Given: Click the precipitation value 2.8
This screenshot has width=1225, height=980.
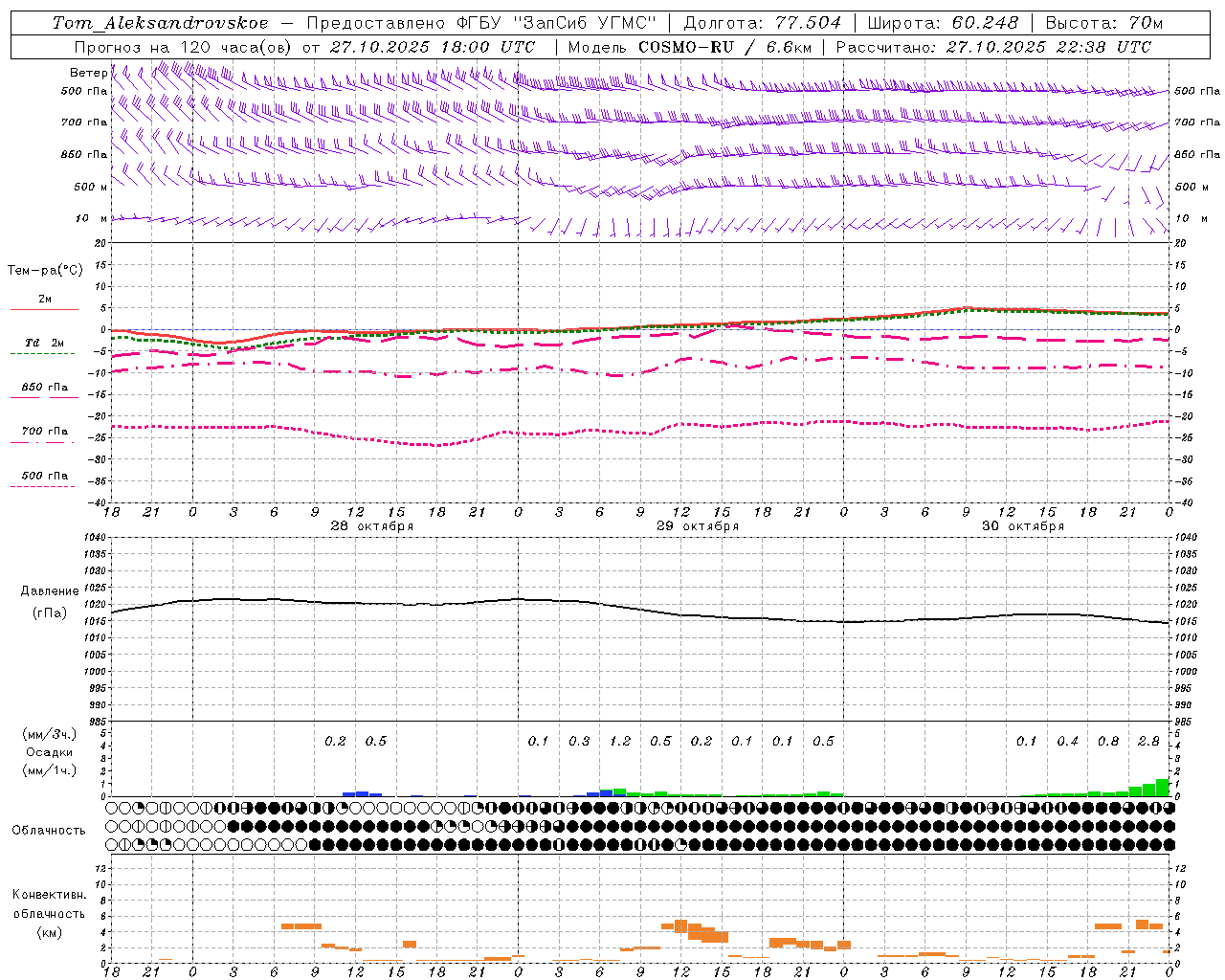Looking at the screenshot, I should tap(1148, 742).
